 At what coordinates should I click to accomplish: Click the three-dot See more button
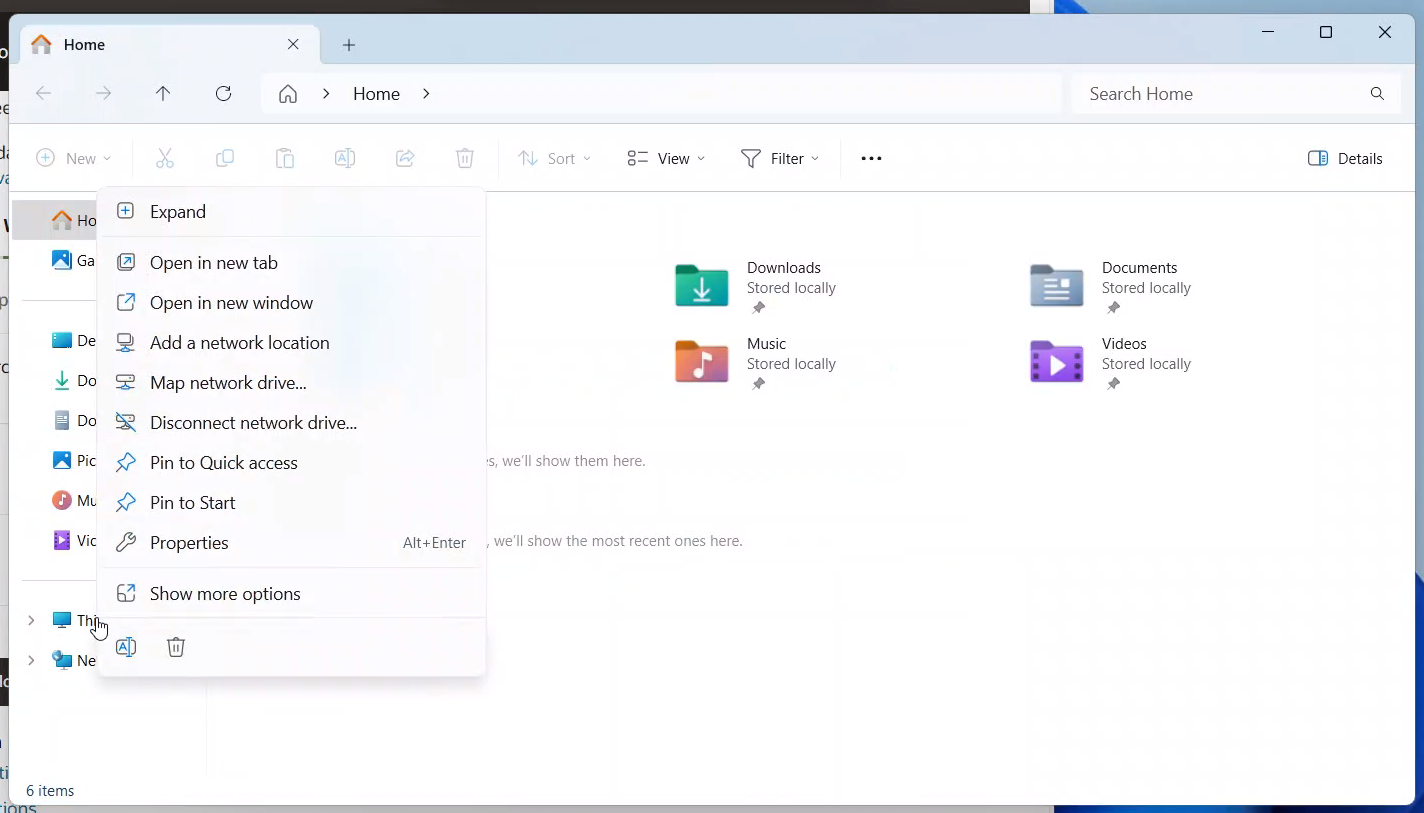(871, 158)
